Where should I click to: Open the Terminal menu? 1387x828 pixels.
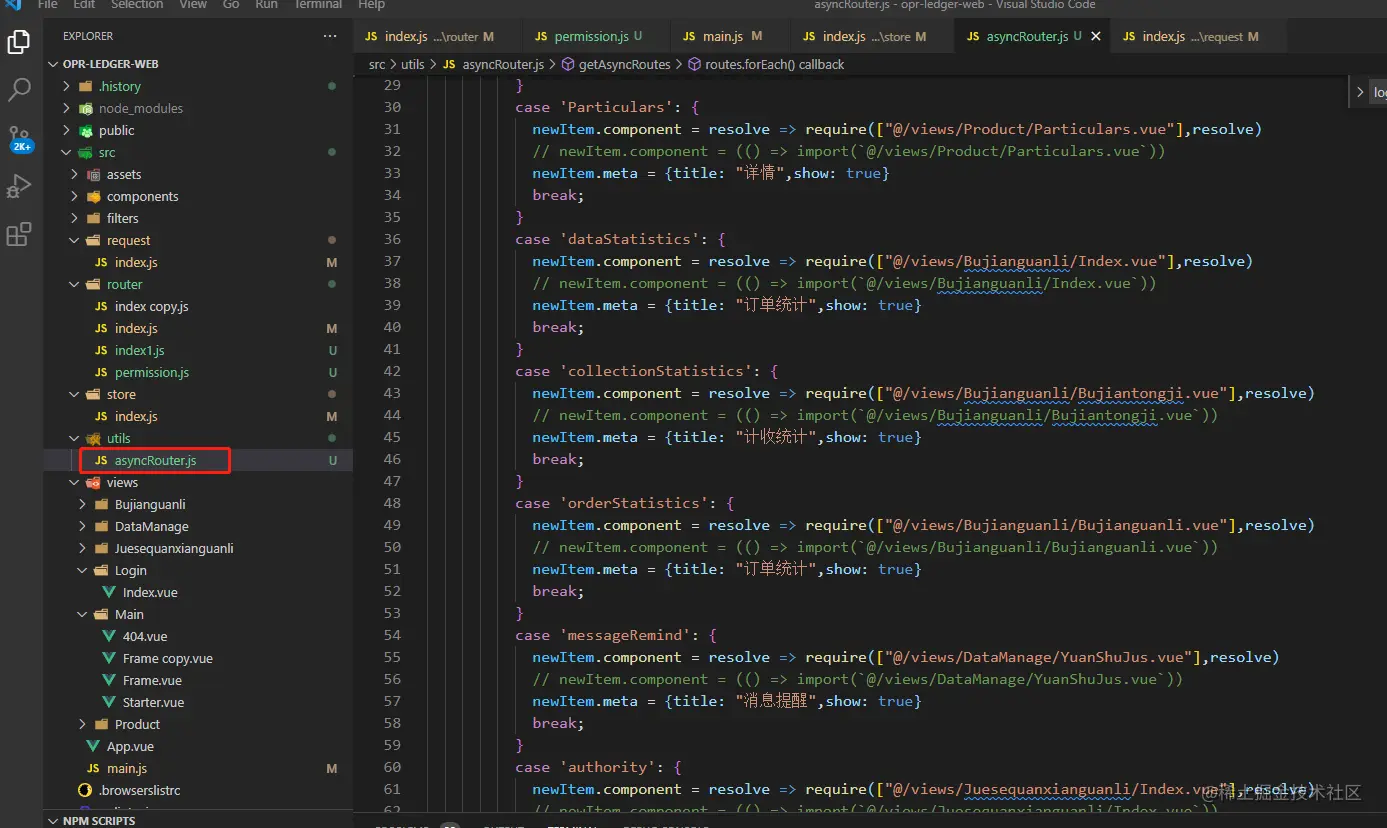click(319, 4)
